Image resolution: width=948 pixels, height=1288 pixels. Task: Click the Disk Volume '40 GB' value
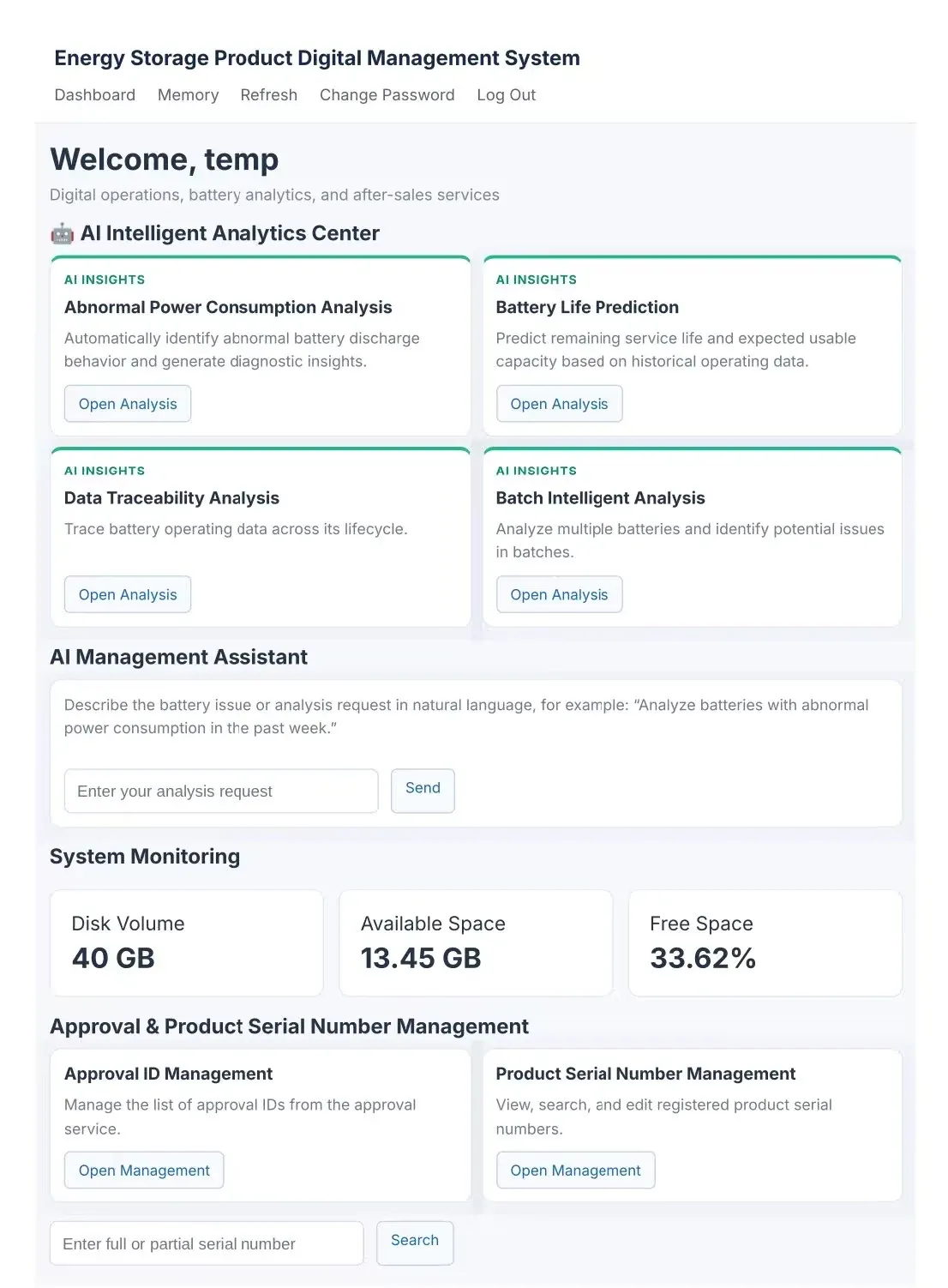[x=113, y=959]
